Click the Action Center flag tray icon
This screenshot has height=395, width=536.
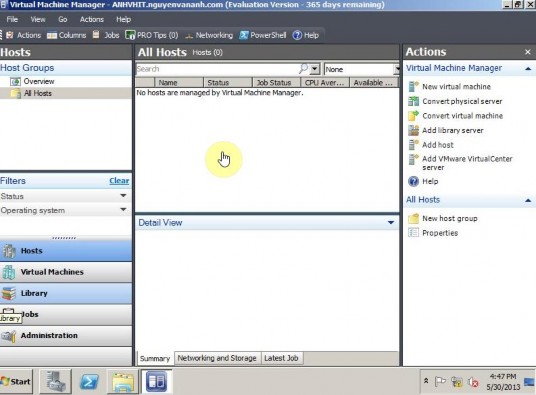pyautogui.click(x=440, y=382)
